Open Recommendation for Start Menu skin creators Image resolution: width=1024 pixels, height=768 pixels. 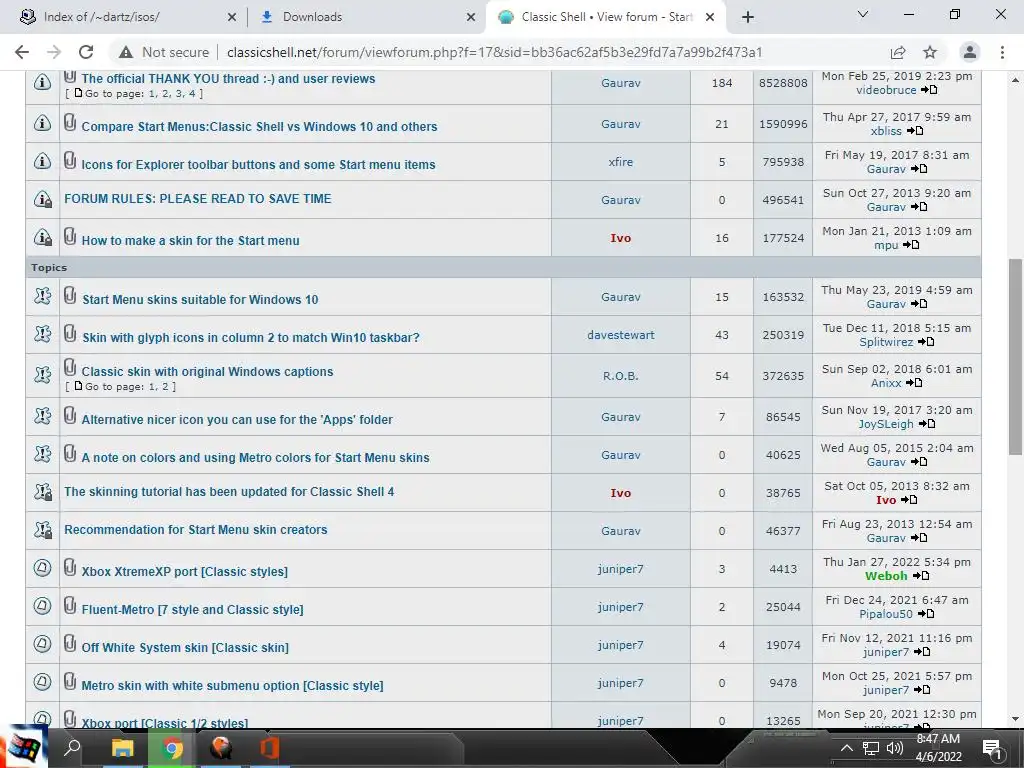[196, 530]
